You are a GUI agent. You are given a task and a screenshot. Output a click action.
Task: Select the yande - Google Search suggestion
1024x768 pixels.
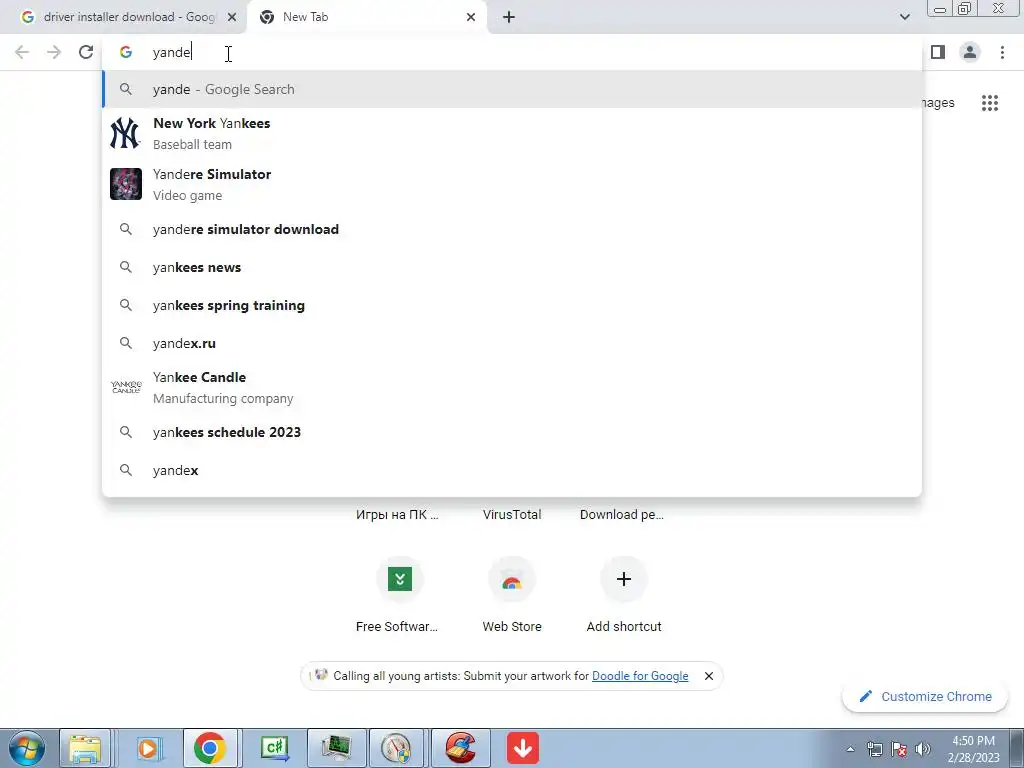[512, 89]
